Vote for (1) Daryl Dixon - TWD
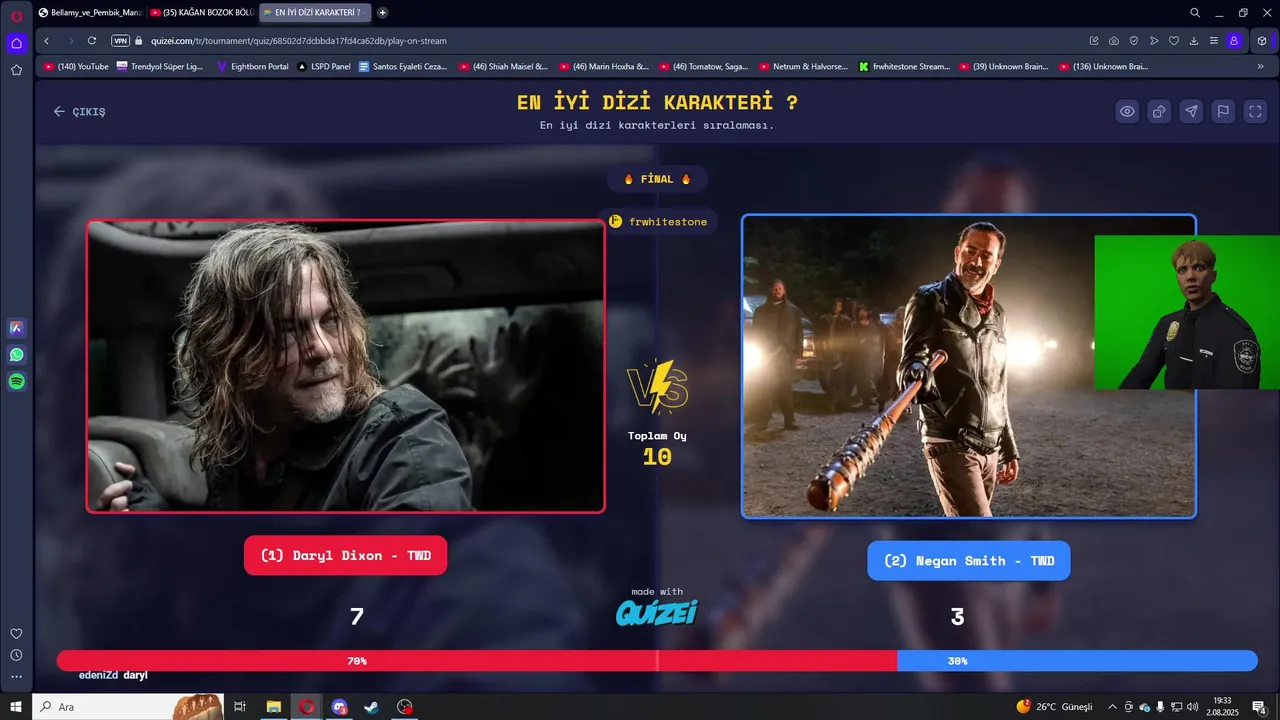 [345, 555]
